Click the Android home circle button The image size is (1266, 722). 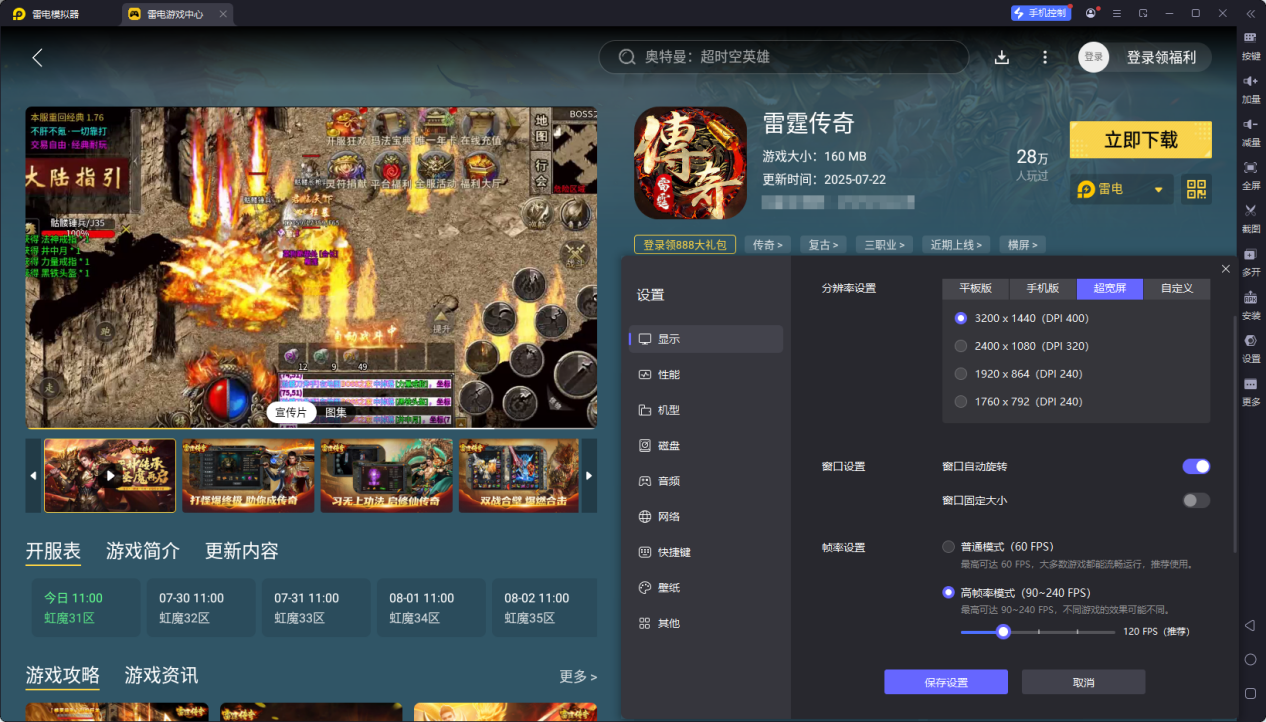pyautogui.click(x=1250, y=660)
